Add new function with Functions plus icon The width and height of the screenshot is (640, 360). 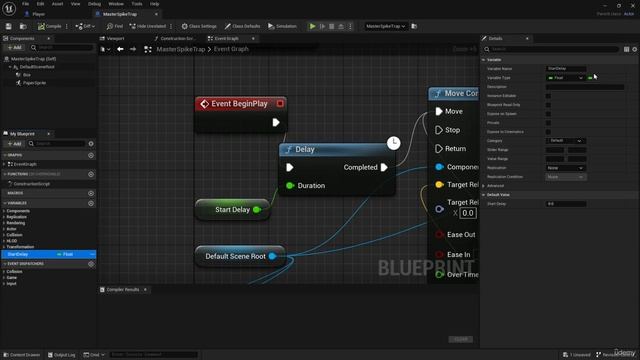(x=91, y=174)
